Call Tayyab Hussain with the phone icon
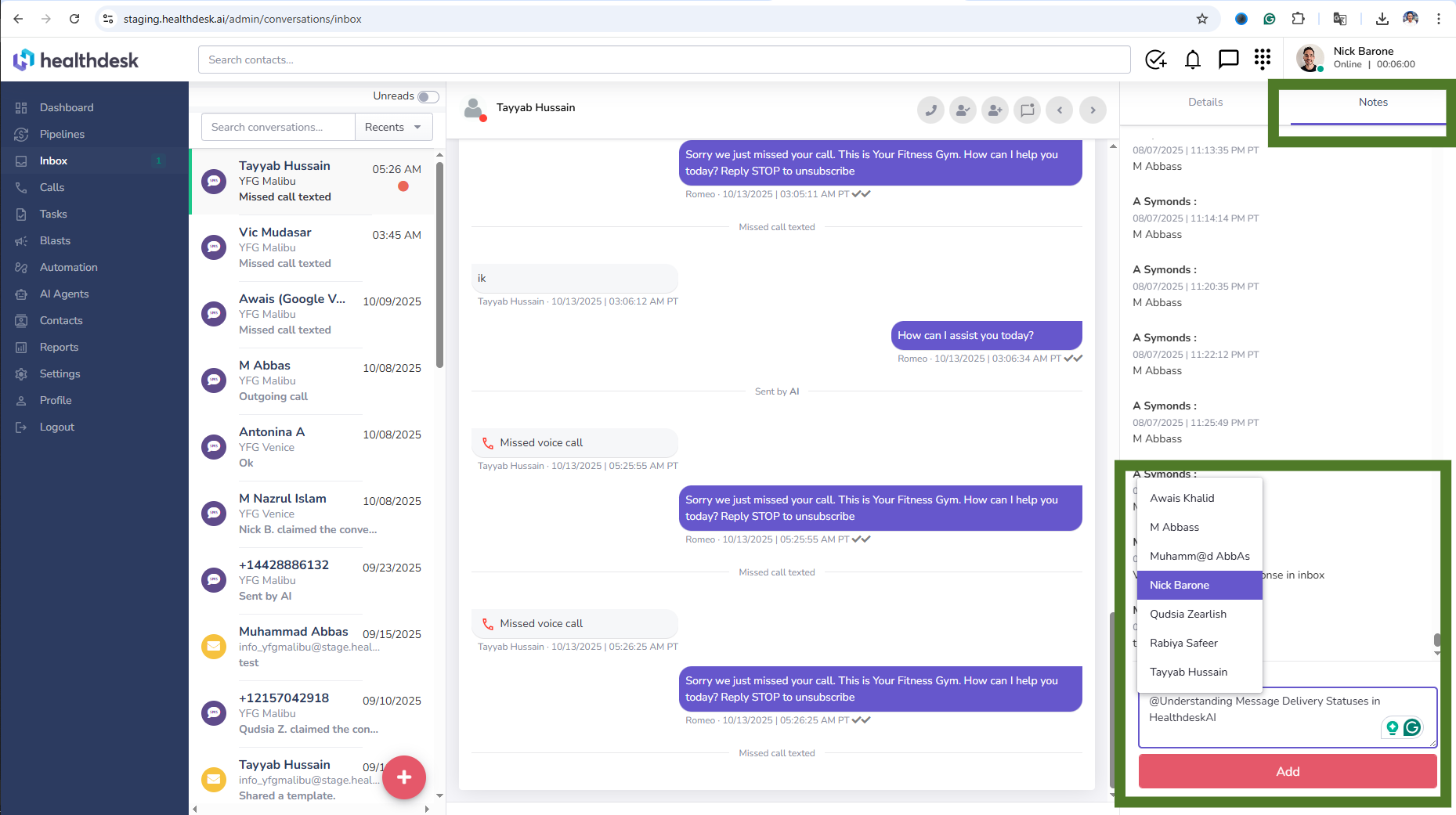Screen dimensions: 1456x815 (x=930, y=110)
